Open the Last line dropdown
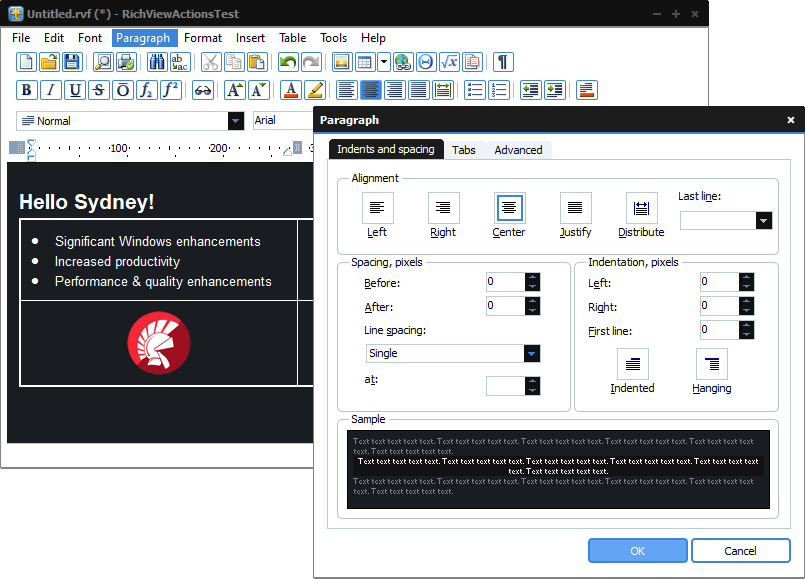The height and width of the screenshot is (579, 805). (764, 220)
